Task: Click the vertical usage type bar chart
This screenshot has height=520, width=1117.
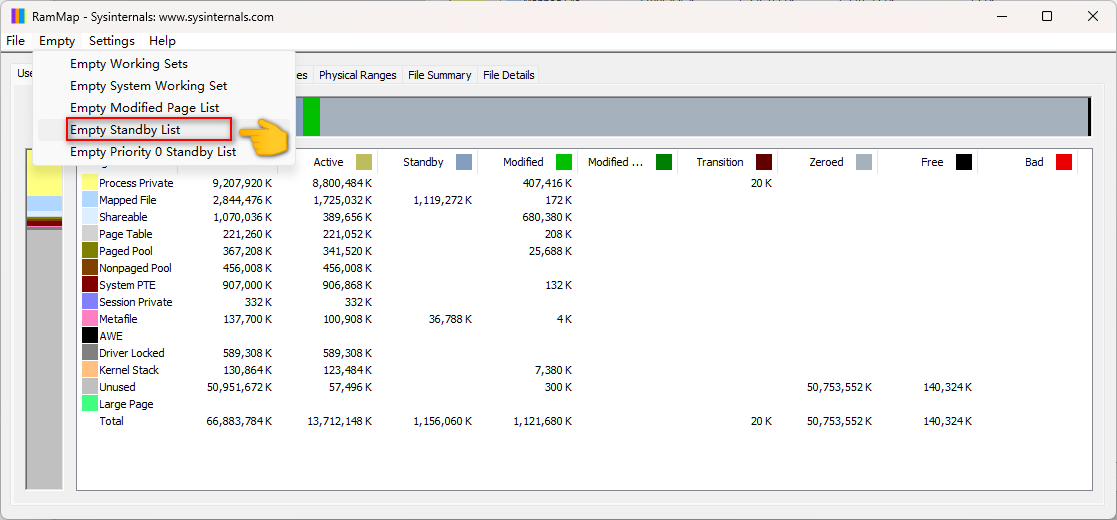Action: coord(44,319)
